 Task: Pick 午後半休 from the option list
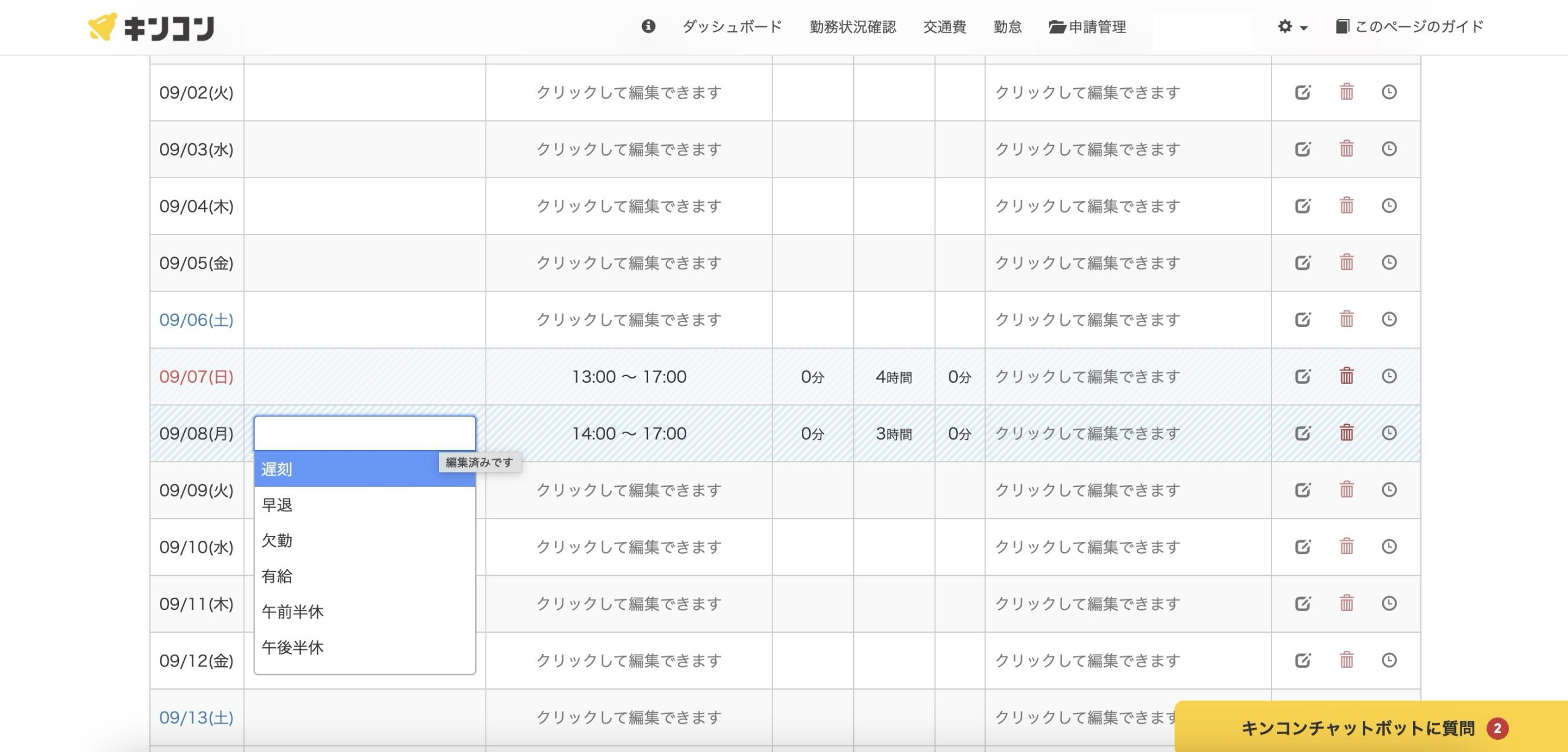click(293, 647)
